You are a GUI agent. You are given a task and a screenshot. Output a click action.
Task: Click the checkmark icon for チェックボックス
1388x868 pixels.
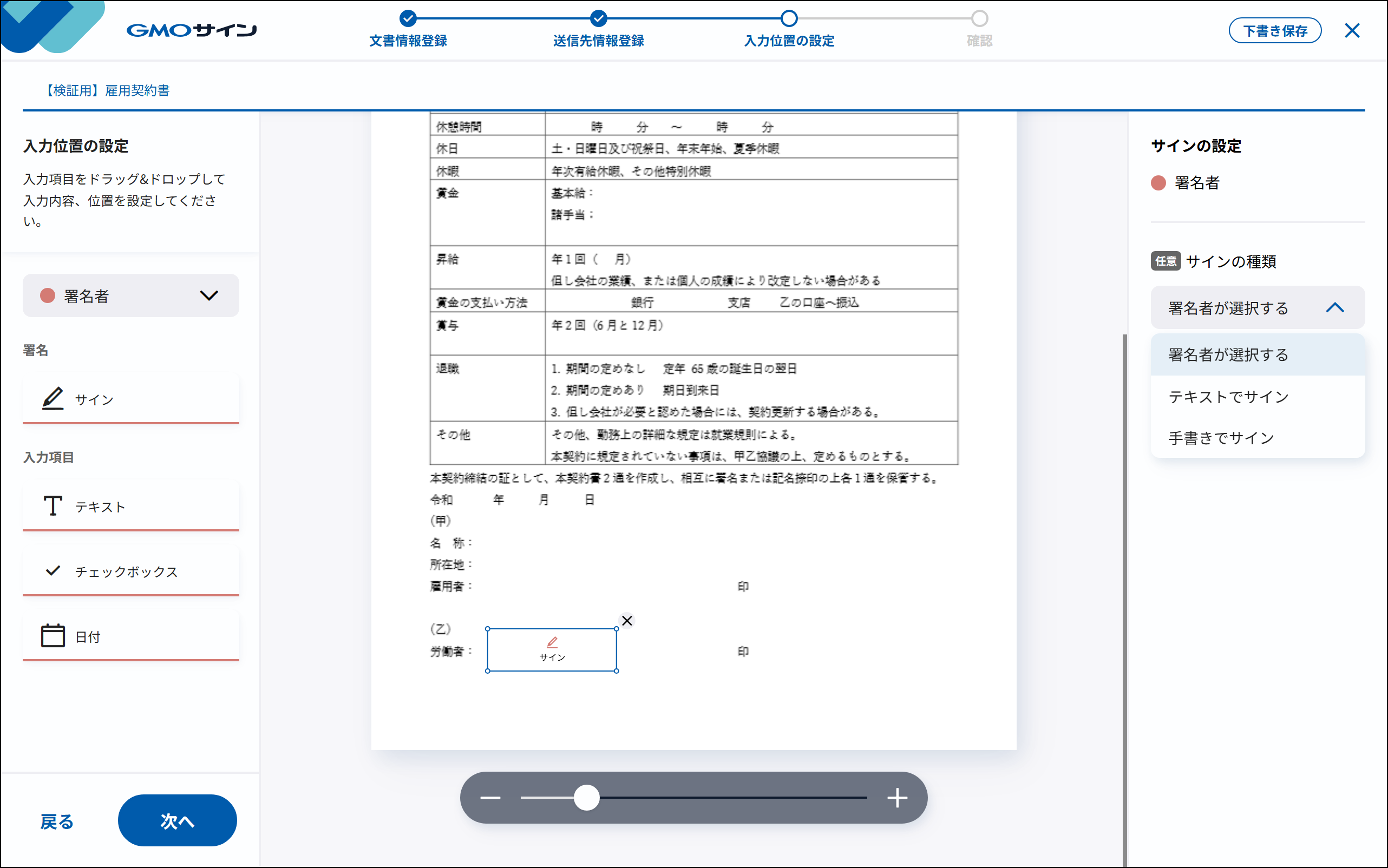tap(53, 570)
